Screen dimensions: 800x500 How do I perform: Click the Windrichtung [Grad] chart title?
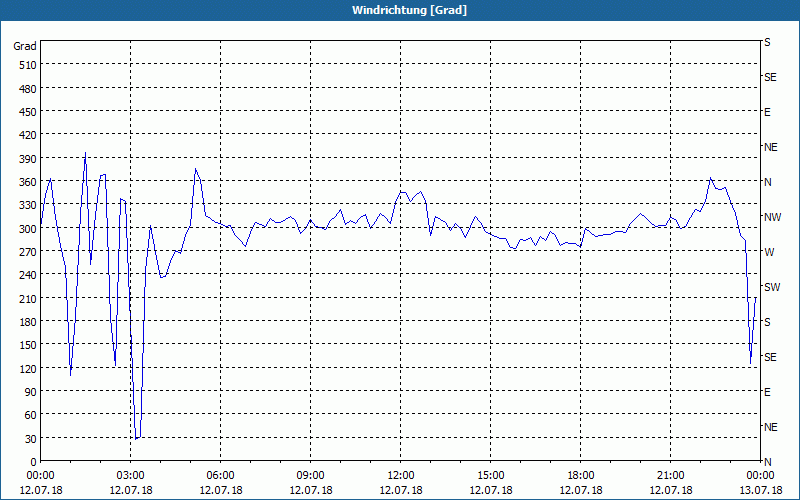tap(409, 10)
